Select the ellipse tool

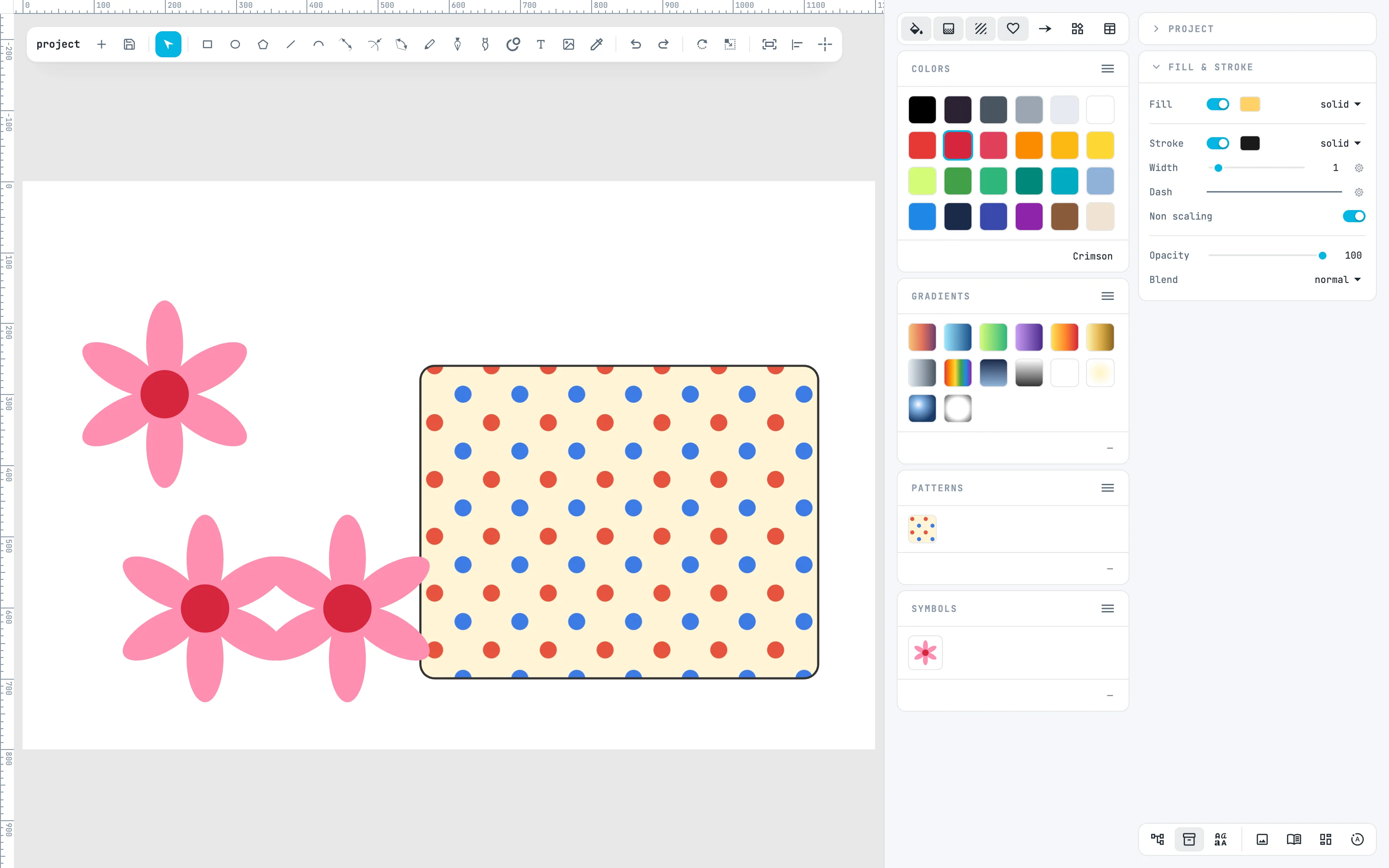(235, 44)
